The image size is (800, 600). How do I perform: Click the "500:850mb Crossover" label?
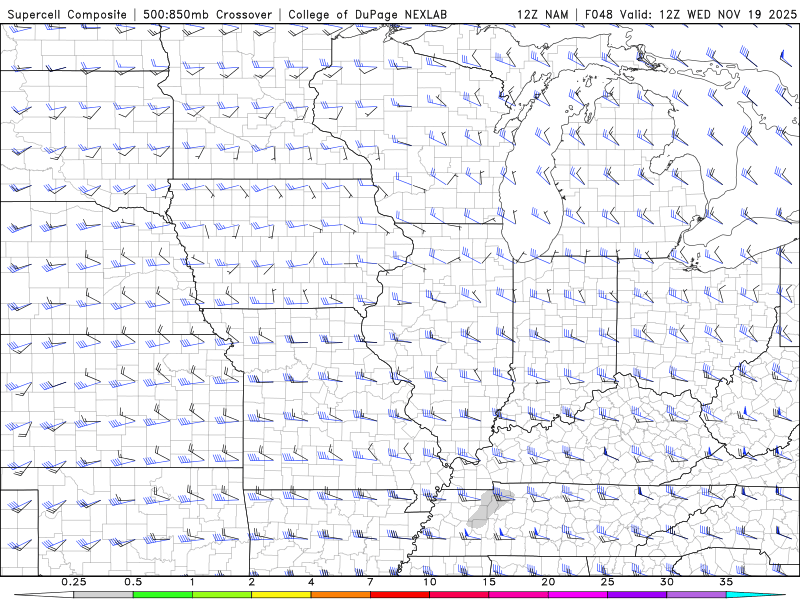pos(207,14)
